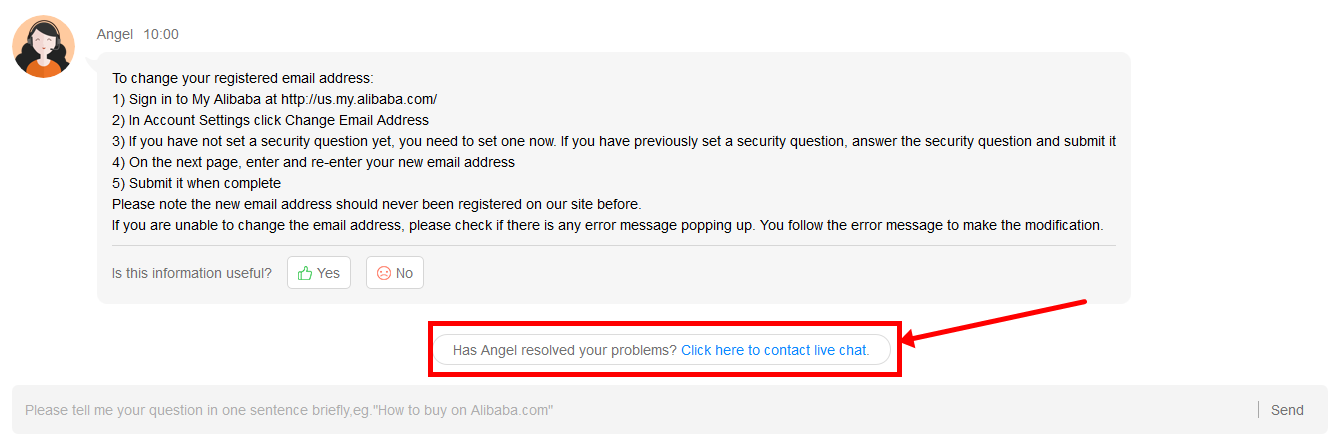1329x445 pixels.
Task: Click the green thumbs-up icon
Action: pos(305,273)
